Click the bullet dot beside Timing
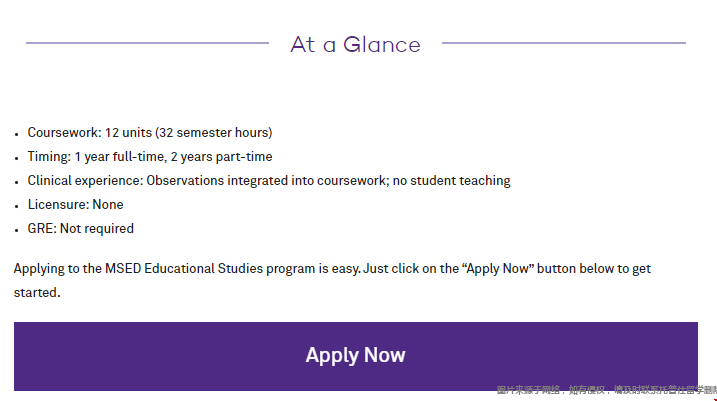The image size is (717, 401). 16,159
